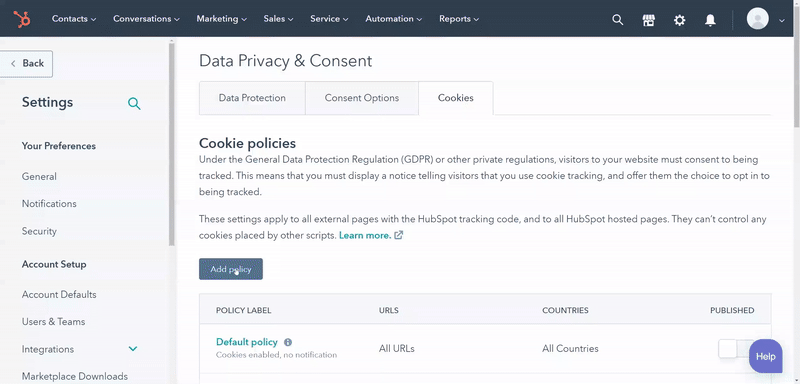Open Marketplace Downloads in sidebar

point(75,376)
